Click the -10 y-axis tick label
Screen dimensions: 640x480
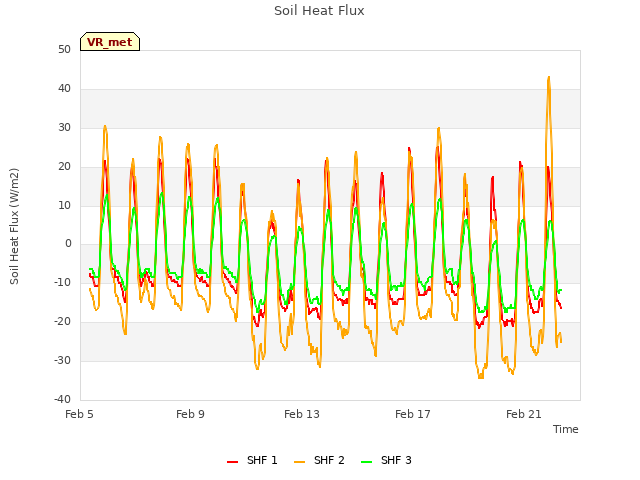62,282
